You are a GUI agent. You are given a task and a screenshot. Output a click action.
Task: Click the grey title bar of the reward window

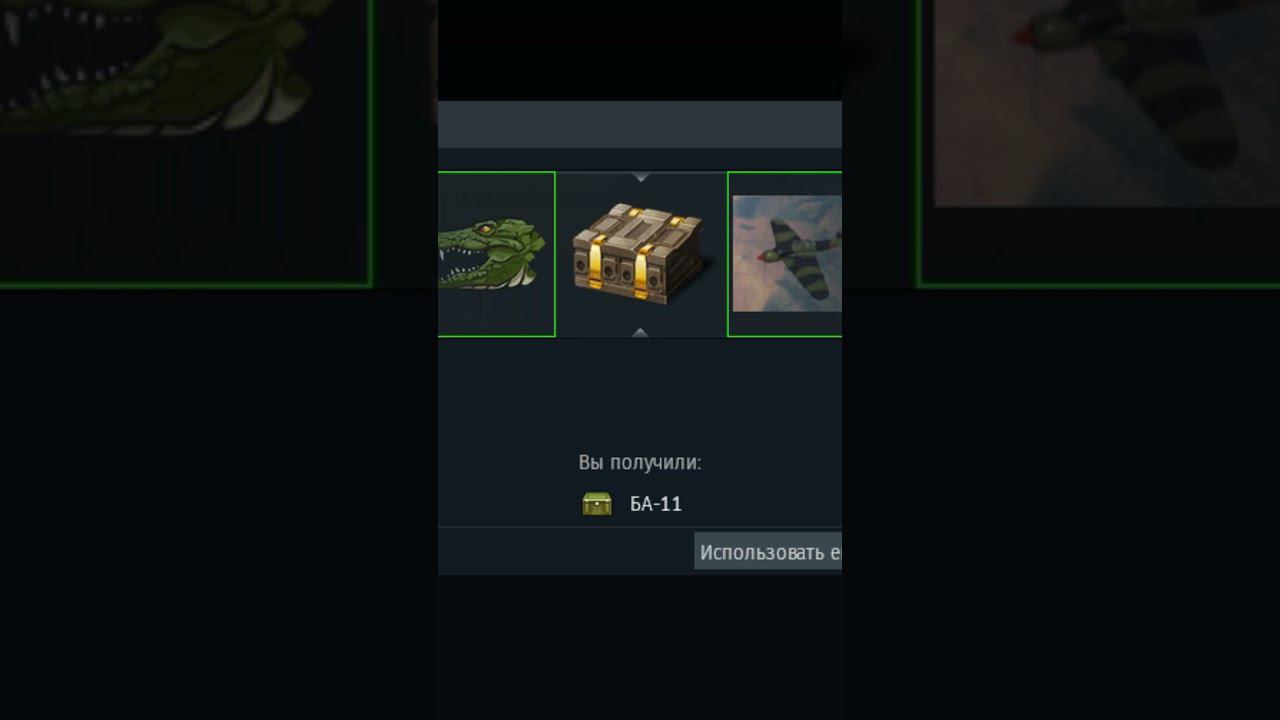click(x=640, y=124)
